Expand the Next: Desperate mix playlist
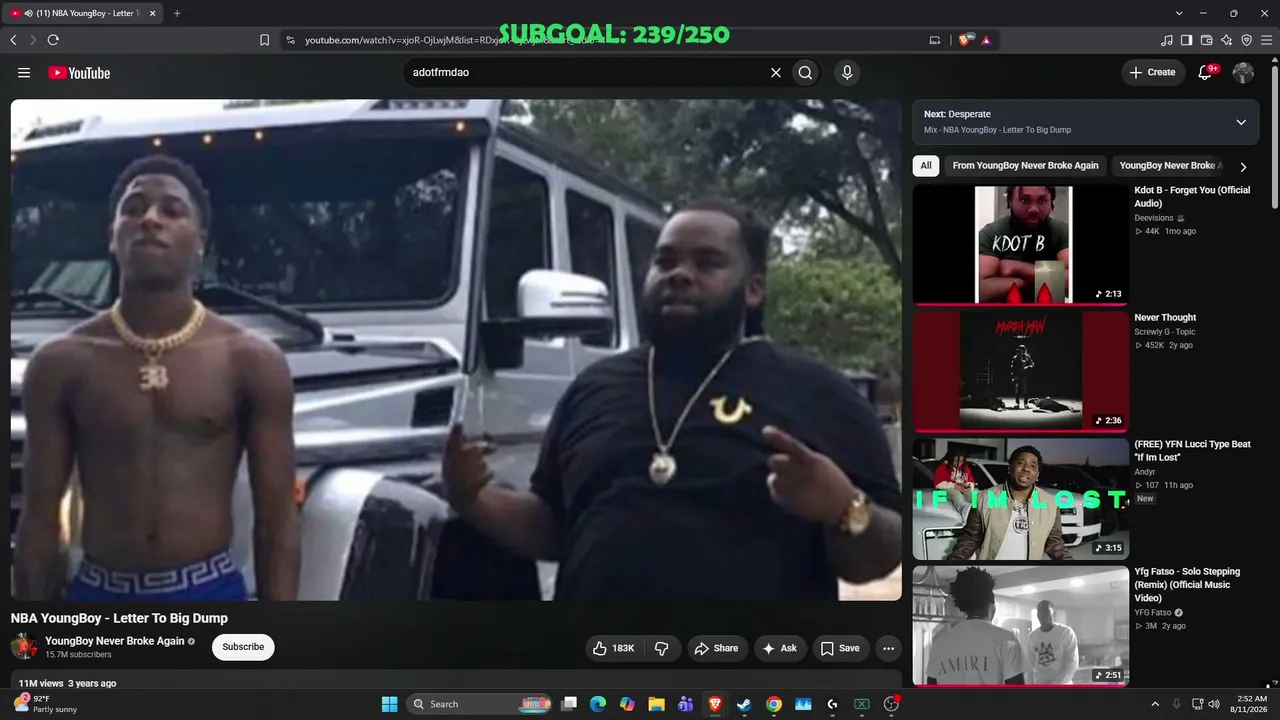1280x720 pixels. pos(1241,122)
